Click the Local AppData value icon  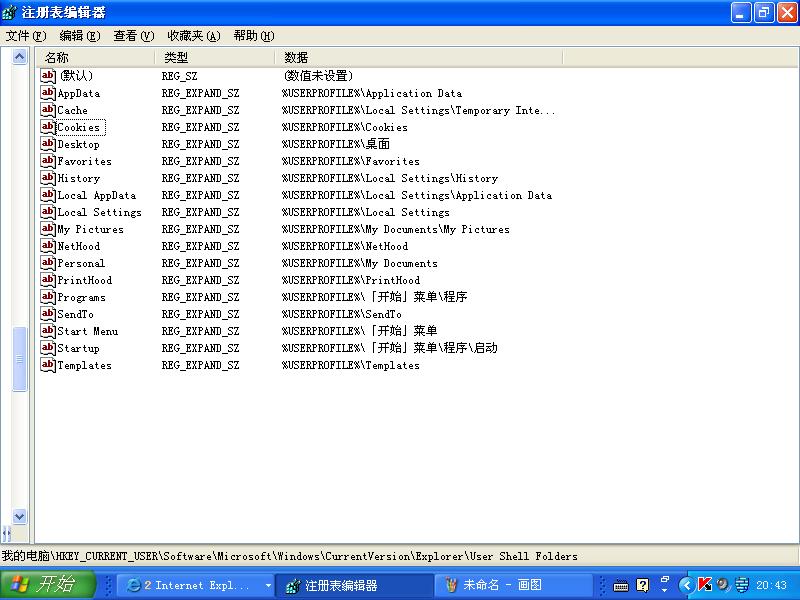(x=48, y=195)
